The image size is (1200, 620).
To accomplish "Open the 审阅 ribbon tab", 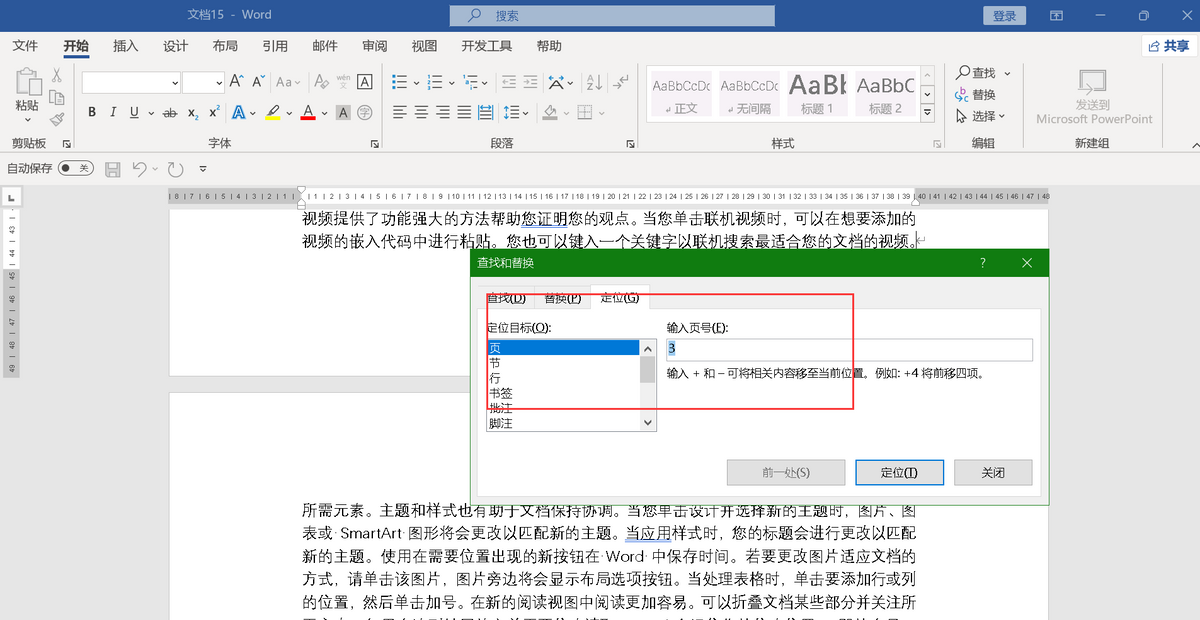I will tap(375, 46).
